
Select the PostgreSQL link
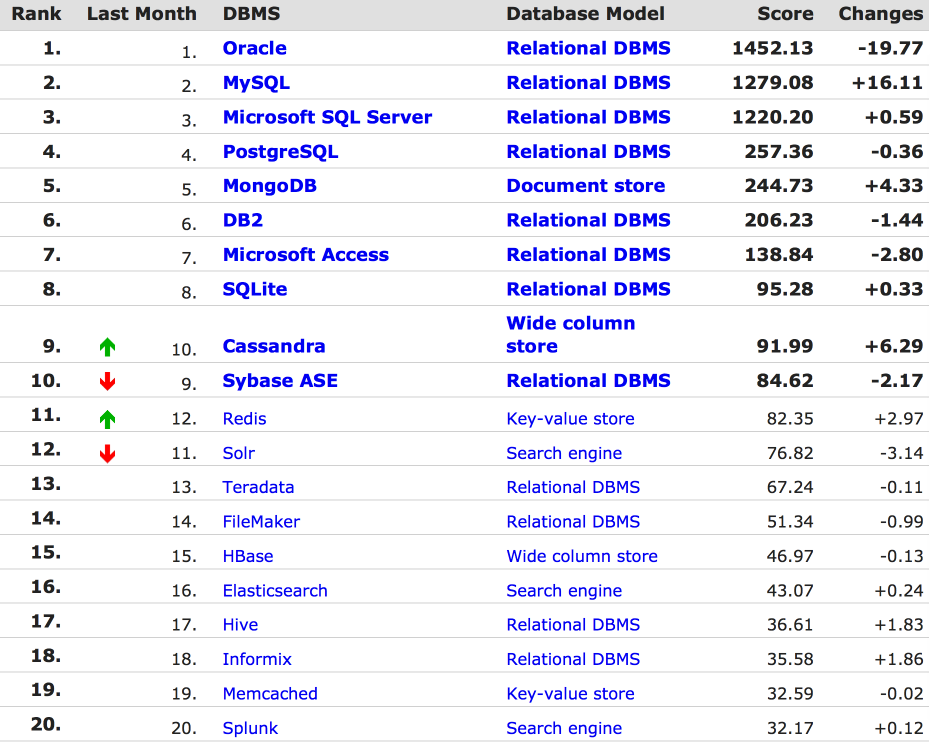pos(280,152)
